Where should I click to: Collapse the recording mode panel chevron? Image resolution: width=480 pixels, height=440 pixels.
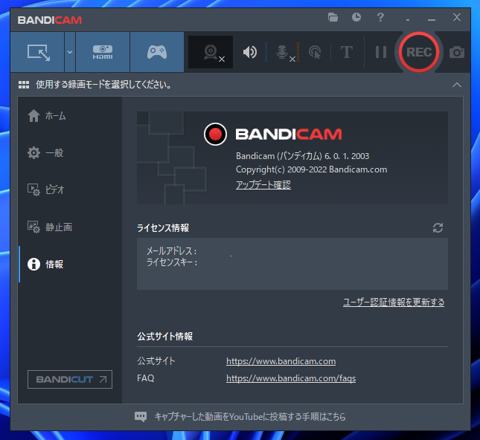click(x=457, y=85)
